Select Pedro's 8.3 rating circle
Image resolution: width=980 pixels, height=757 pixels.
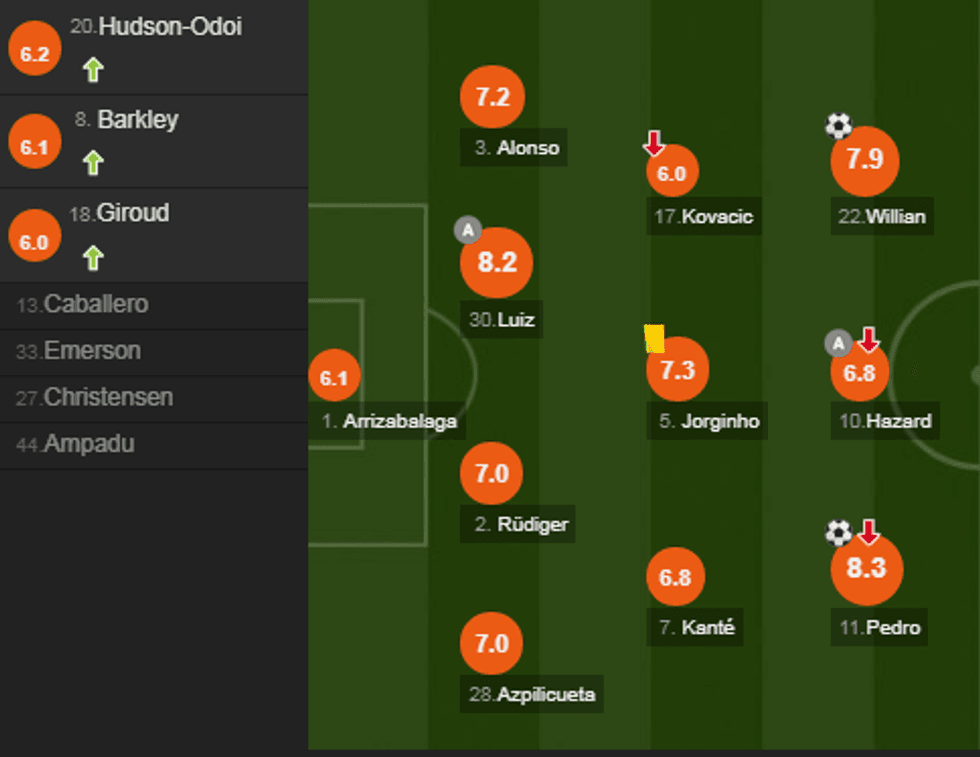tap(867, 569)
